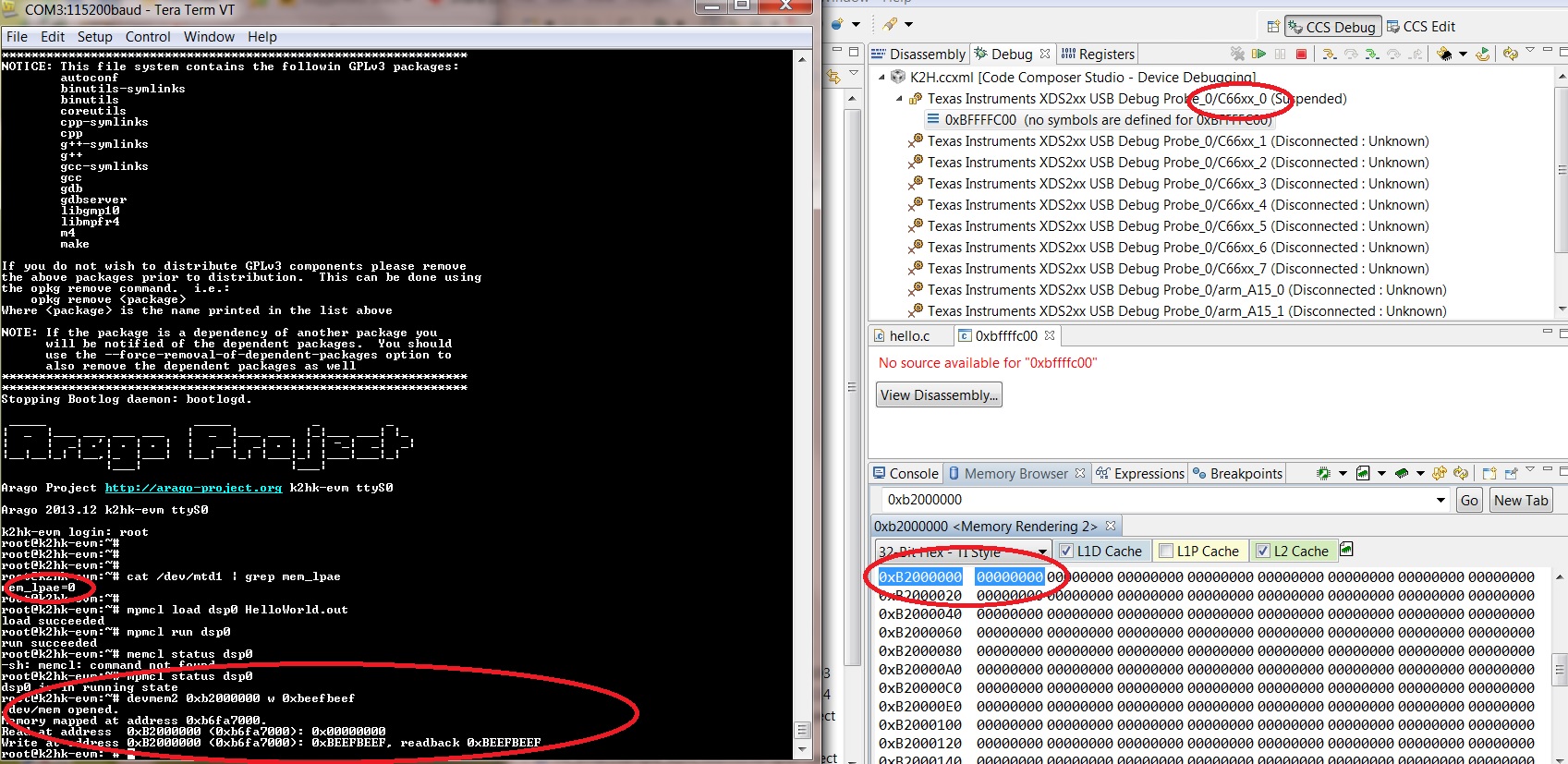Click the Suspend debug icon

(1280, 54)
